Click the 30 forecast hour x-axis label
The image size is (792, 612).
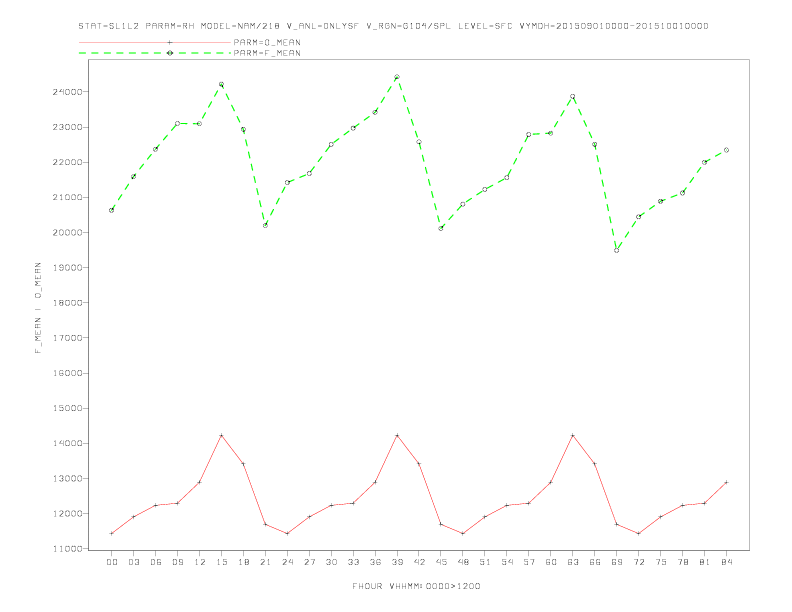[x=331, y=562]
